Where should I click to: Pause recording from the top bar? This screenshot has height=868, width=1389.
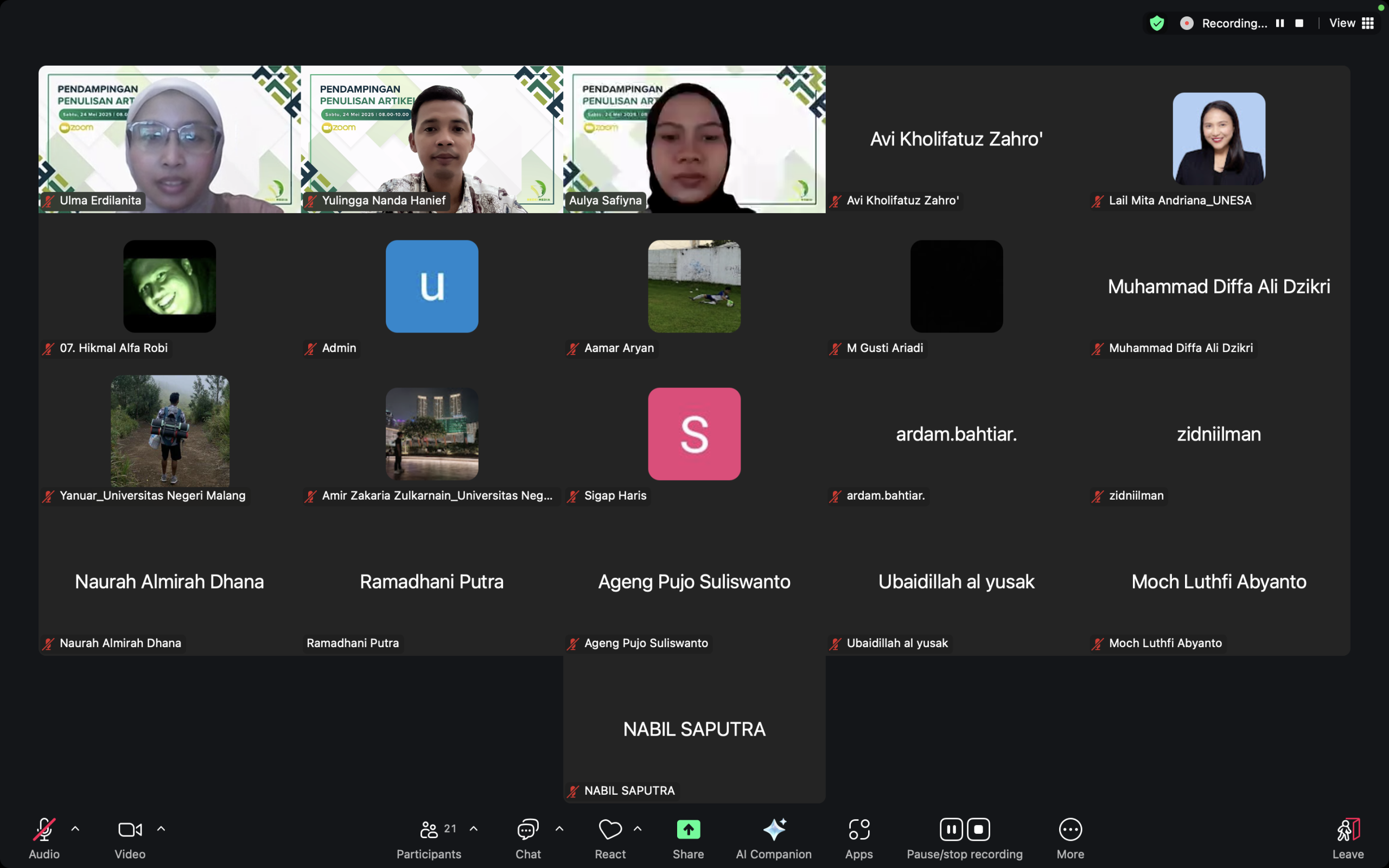click(1280, 23)
